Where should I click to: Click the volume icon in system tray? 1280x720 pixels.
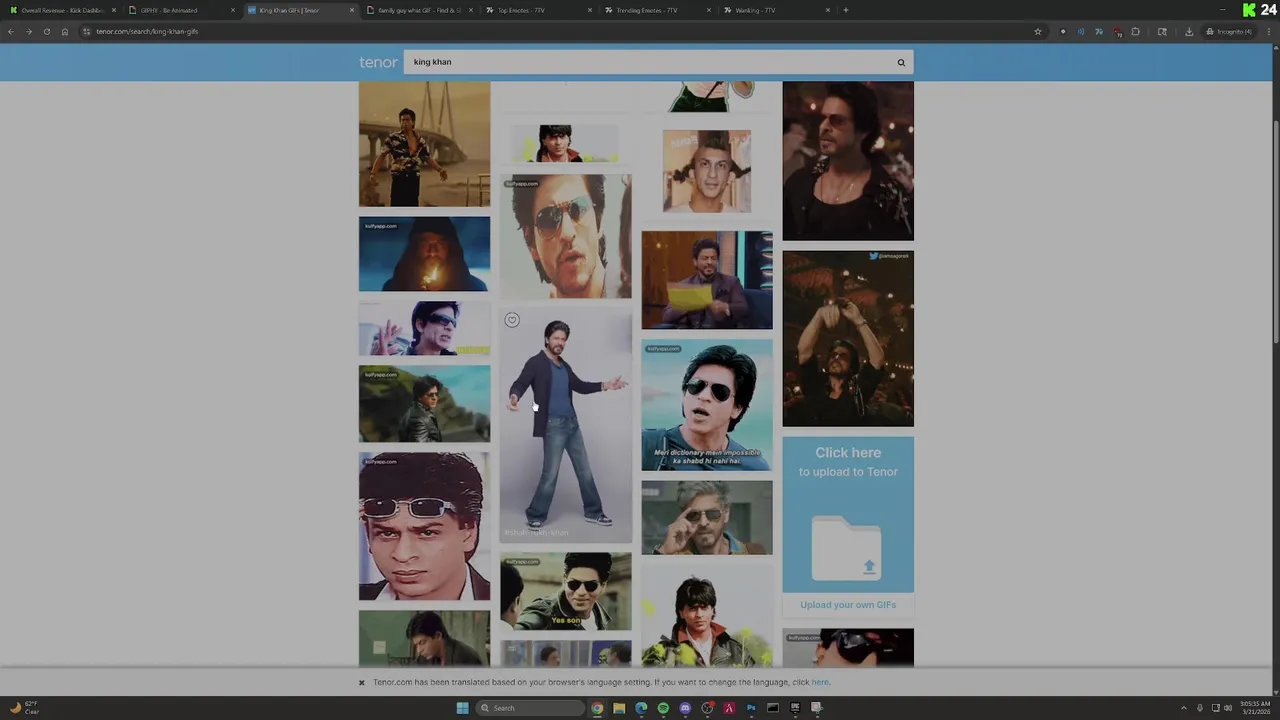tap(1228, 708)
